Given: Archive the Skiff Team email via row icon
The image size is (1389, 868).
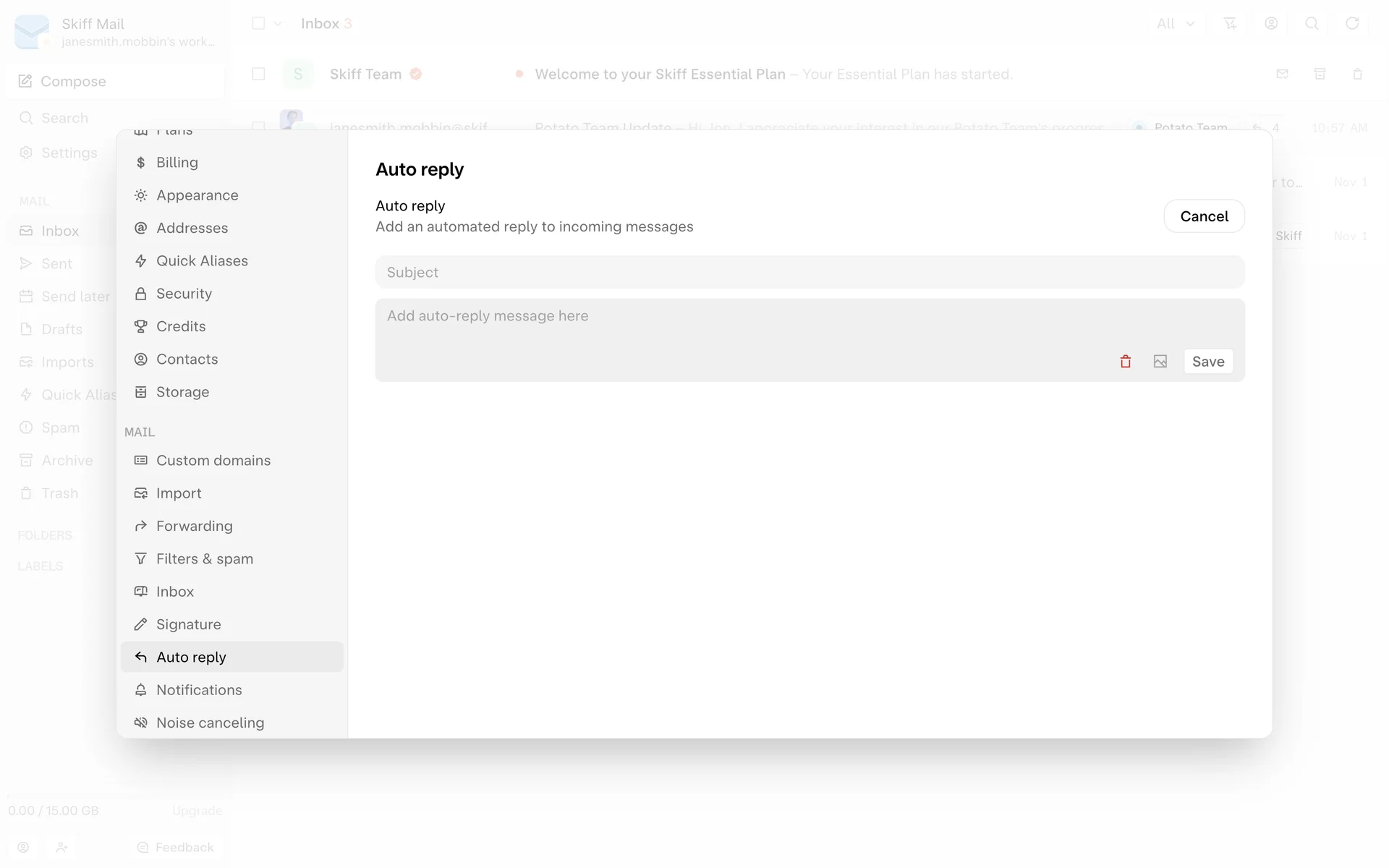Looking at the screenshot, I should [x=1320, y=74].
